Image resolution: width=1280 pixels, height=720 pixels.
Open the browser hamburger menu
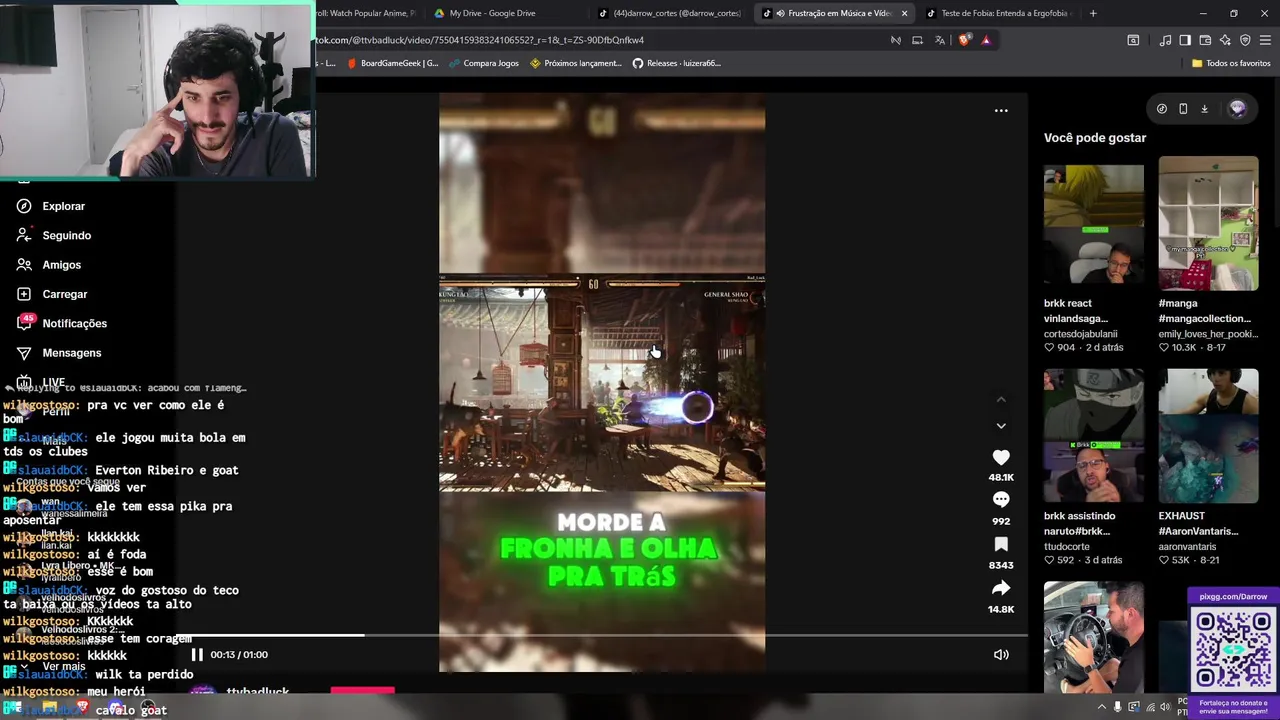pos(1265,40)
